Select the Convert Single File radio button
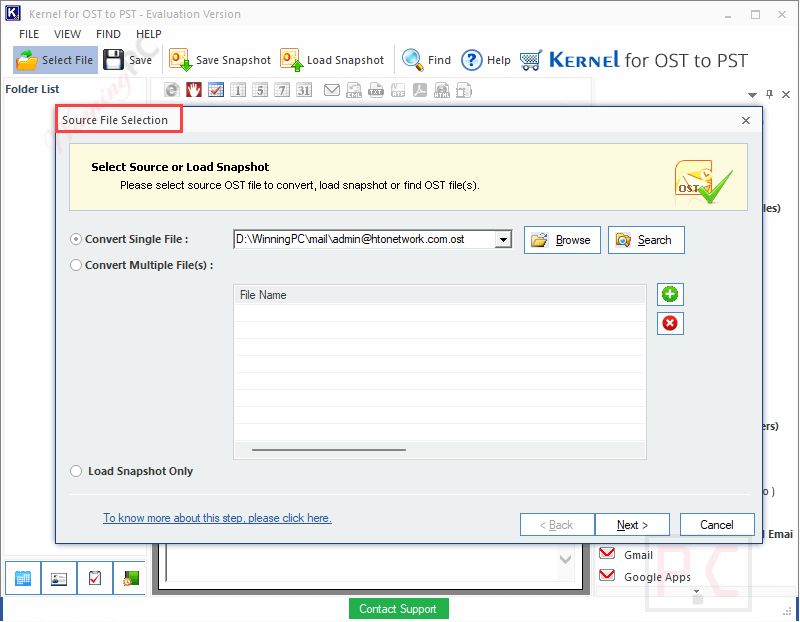 click(76, 239)
